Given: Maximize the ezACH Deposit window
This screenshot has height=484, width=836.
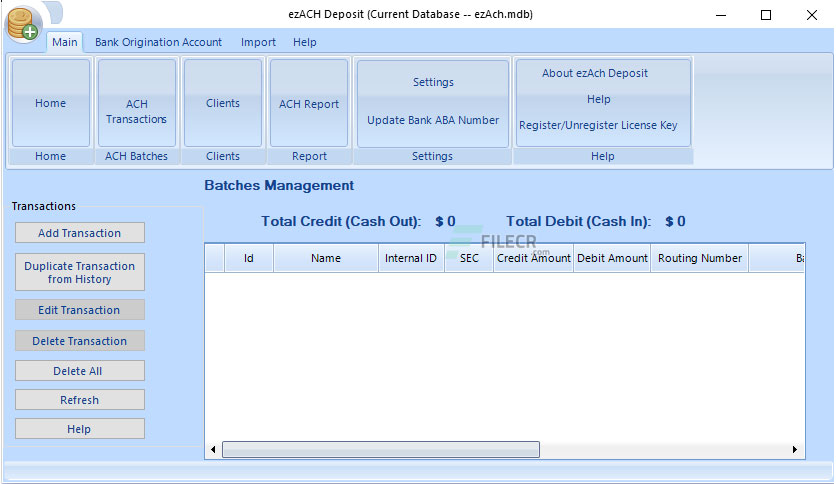Looking at the screenshot, I should 766,15.
